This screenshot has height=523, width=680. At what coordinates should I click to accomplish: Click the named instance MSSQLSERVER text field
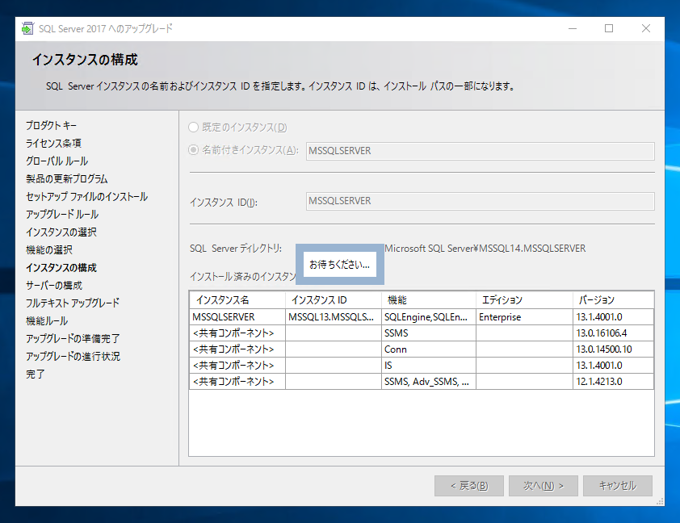point(480,151)
